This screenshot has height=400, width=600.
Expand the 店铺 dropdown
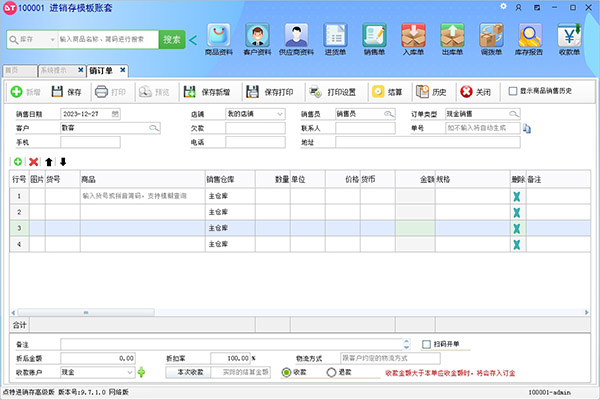(x=280, y=114)
